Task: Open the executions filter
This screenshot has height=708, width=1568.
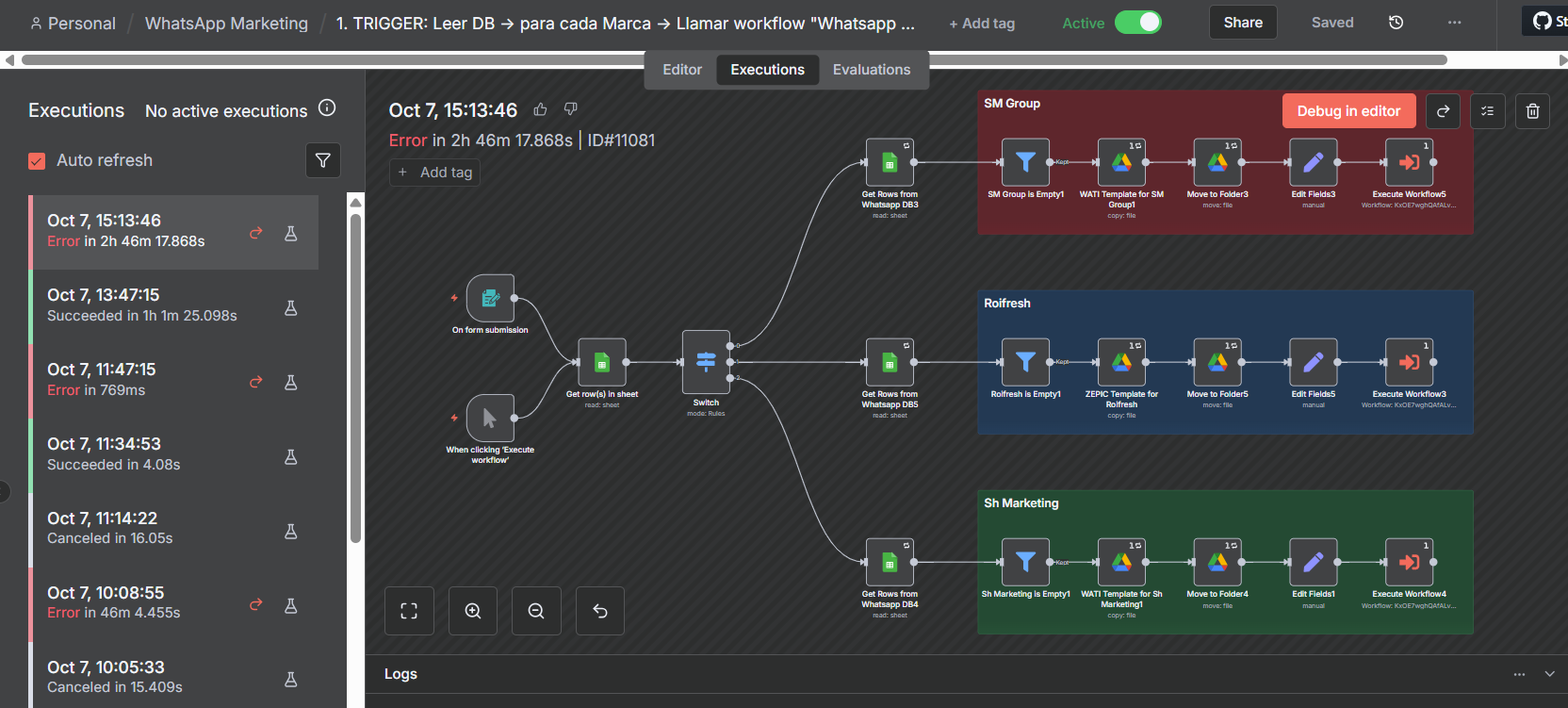Action: [323, 160]
